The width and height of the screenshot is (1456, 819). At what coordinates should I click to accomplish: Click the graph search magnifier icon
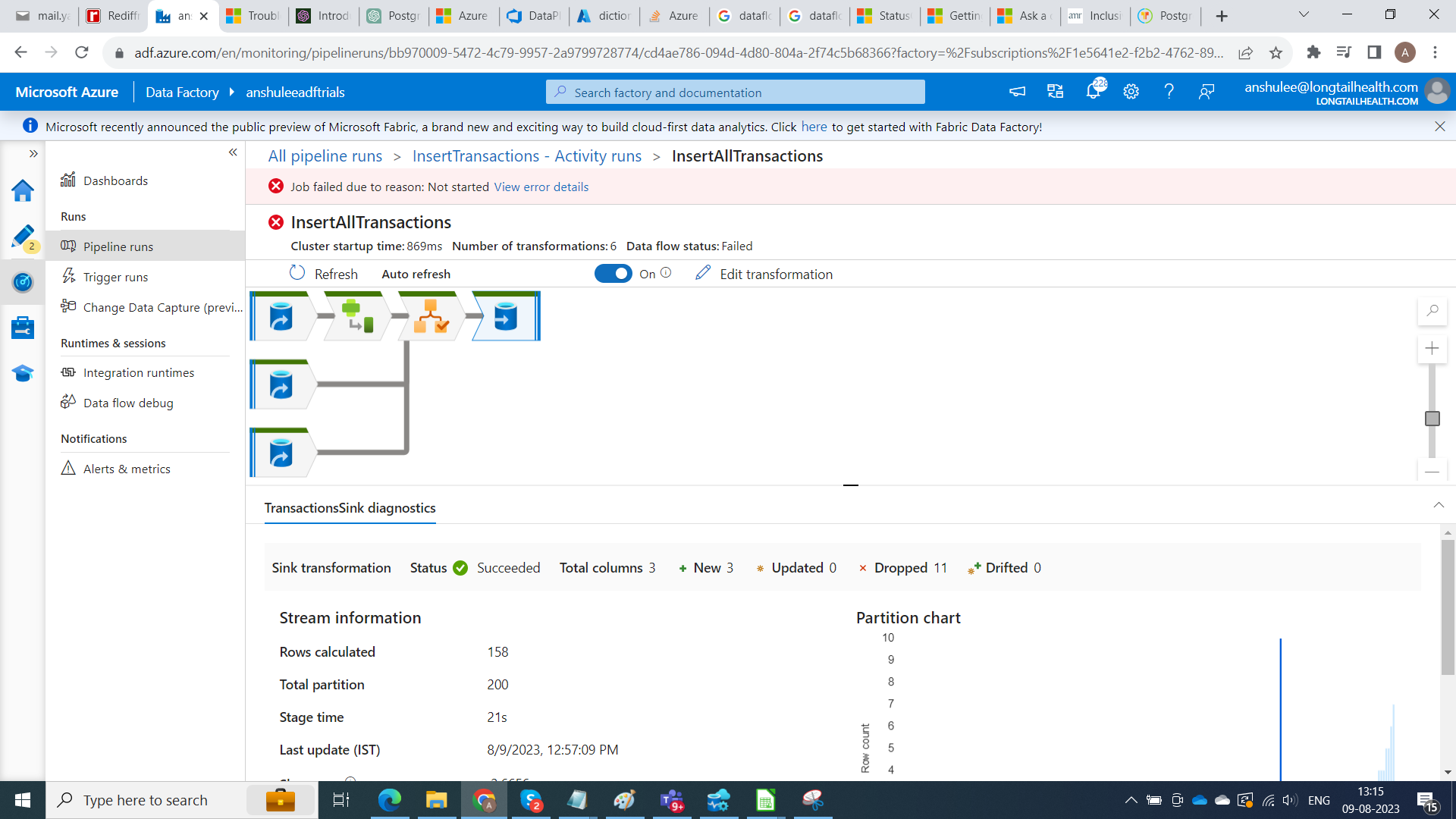coord(1432,311)
